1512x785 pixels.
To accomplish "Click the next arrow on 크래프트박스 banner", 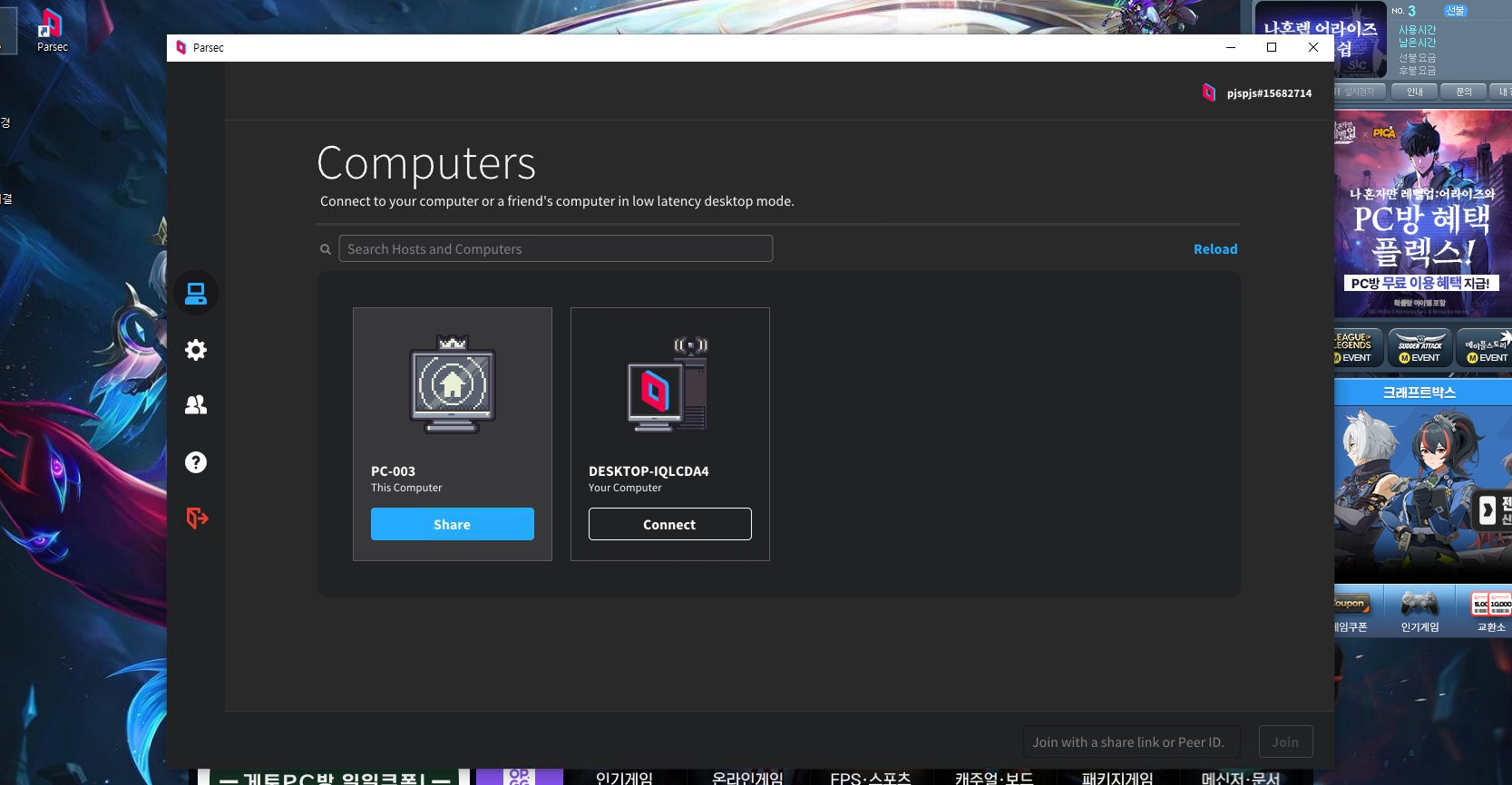I will 1488,510.
